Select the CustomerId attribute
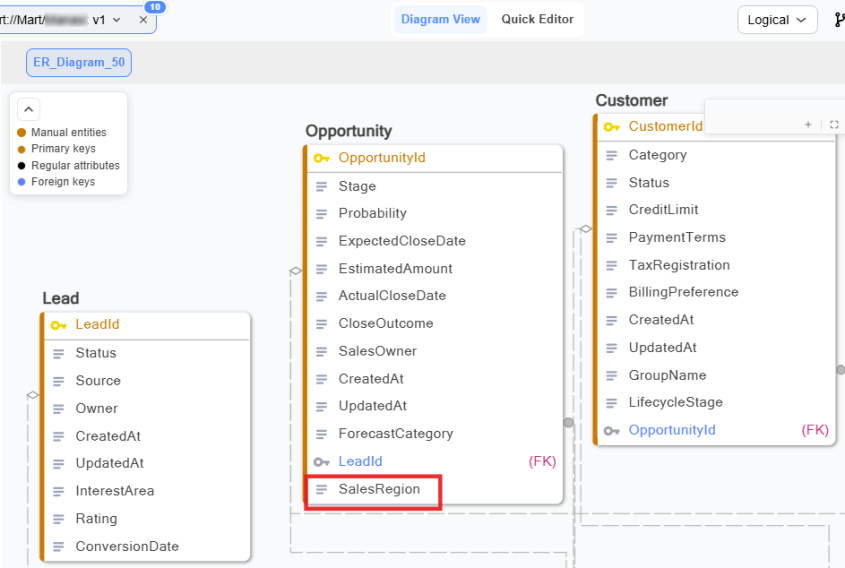 [666, 127]
